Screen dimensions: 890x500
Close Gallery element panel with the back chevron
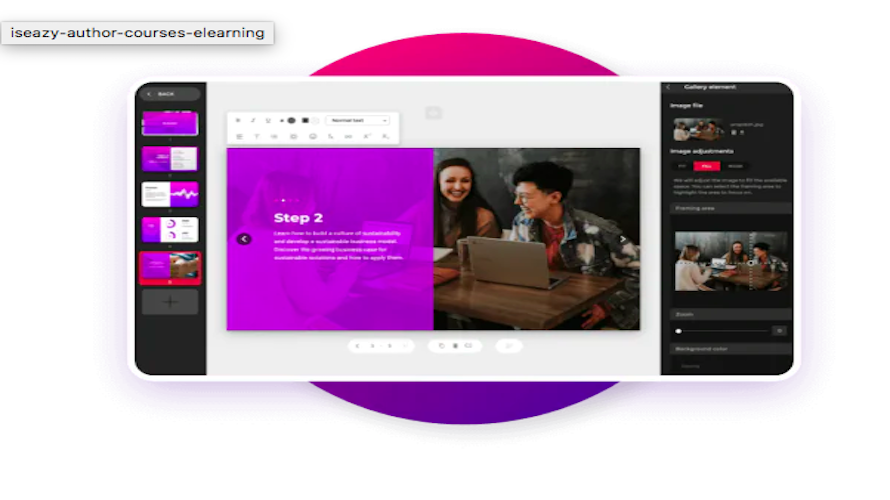tap(668, 87)
